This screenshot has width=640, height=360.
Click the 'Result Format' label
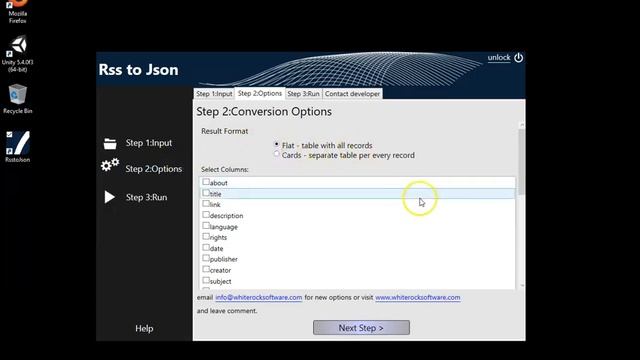point(224,131)
